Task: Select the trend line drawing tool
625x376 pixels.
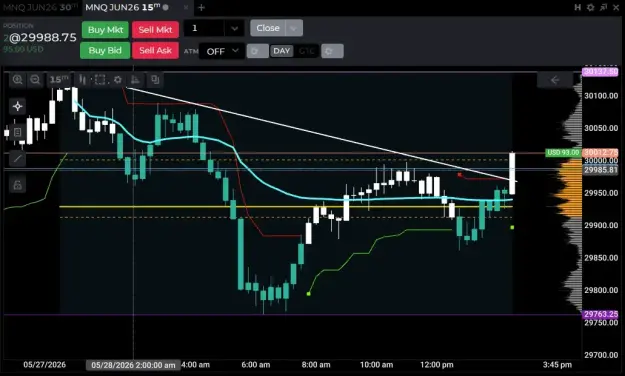Action: pyautogui.click(x=18, y=159)
